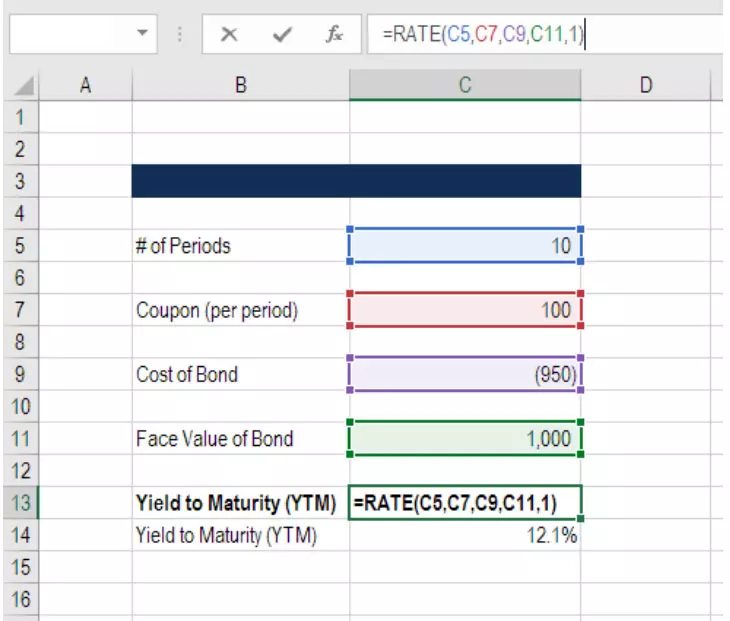Select row 15 header
The image size is (730, 621).
pos(20,567)
